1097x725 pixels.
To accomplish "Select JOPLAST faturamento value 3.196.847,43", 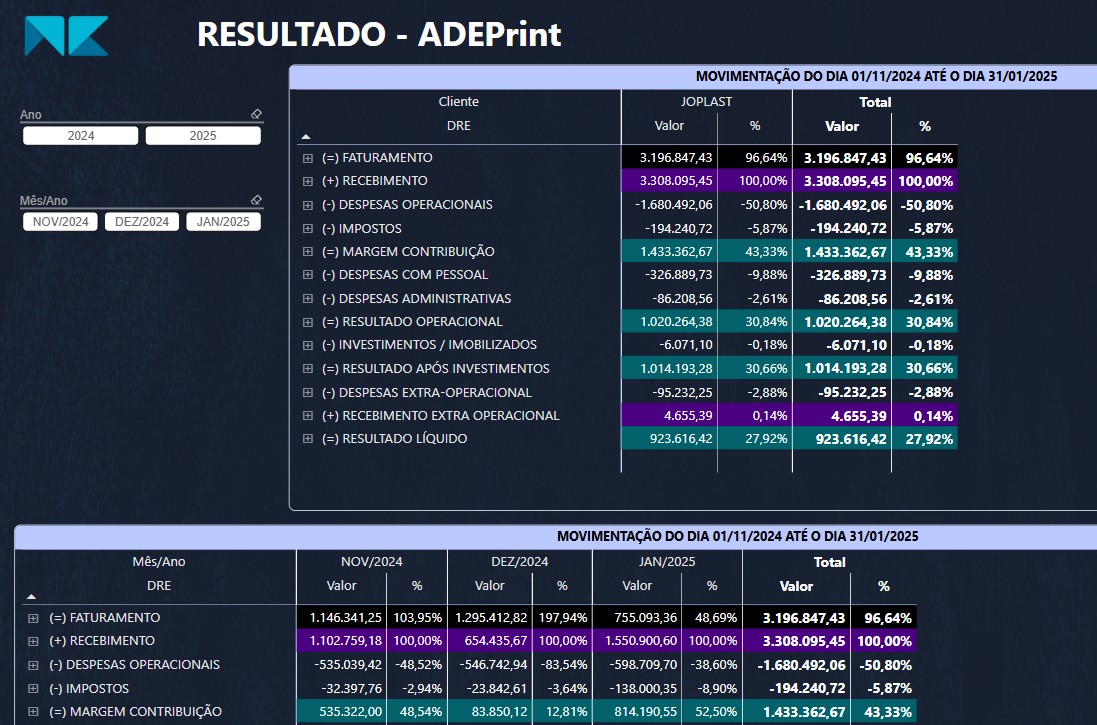I will tap(676, 158).
